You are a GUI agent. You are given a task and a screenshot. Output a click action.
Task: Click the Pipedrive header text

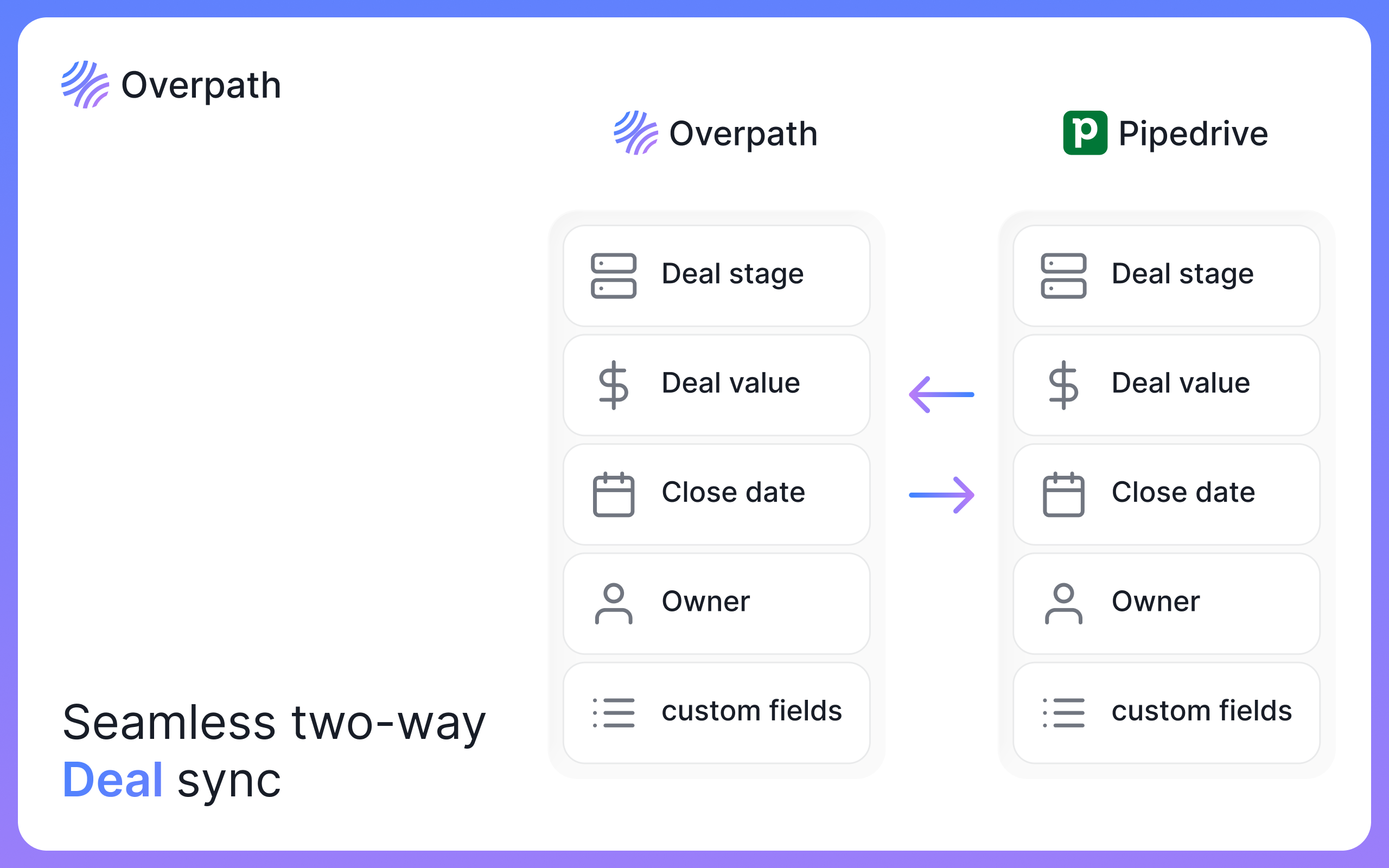1193,134
